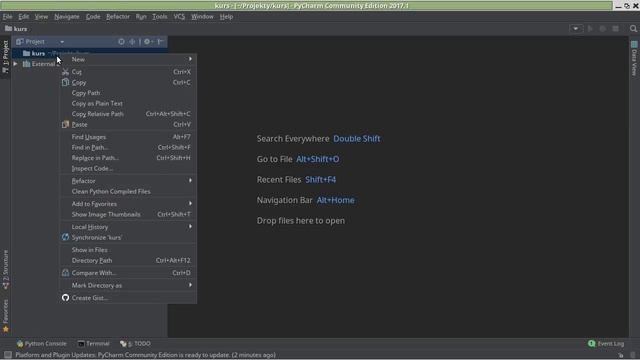Choose Directory Path
The height and width of the screenshot is (360, 640).
click(x=128, y=260)
